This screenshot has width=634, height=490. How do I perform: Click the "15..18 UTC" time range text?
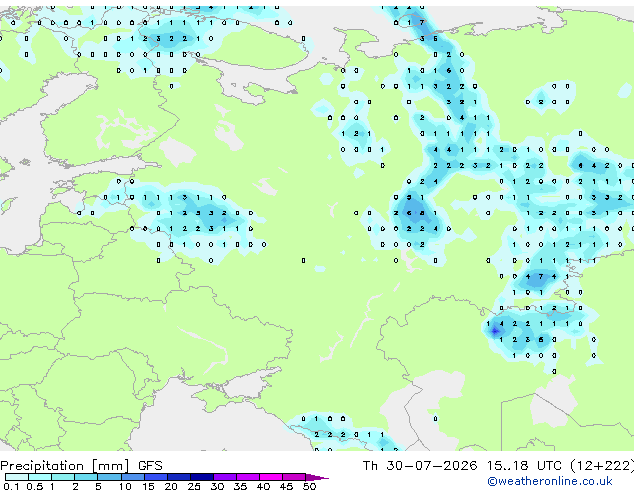tap(524, 466)
